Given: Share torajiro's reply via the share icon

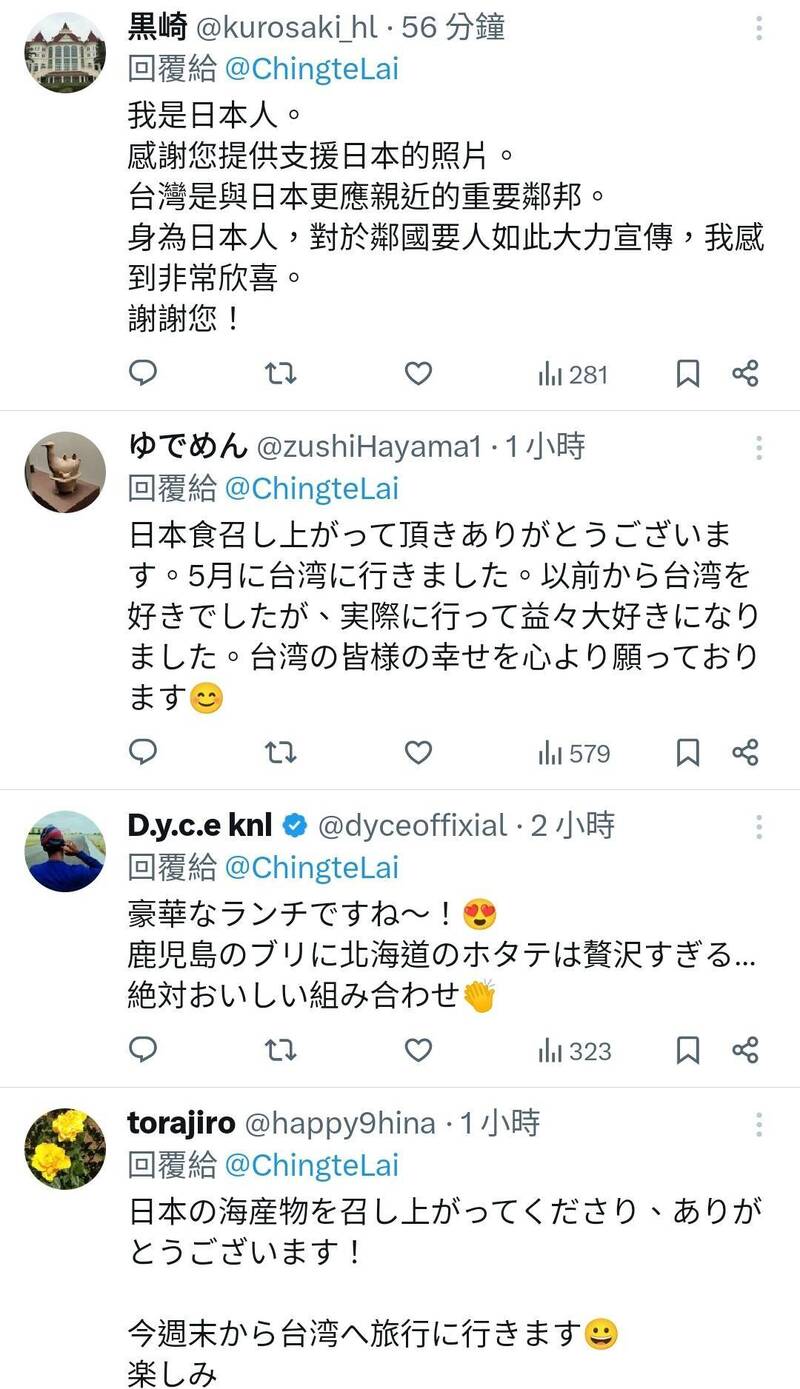Looking at the screenshot, I should [x=744, y=1385].
